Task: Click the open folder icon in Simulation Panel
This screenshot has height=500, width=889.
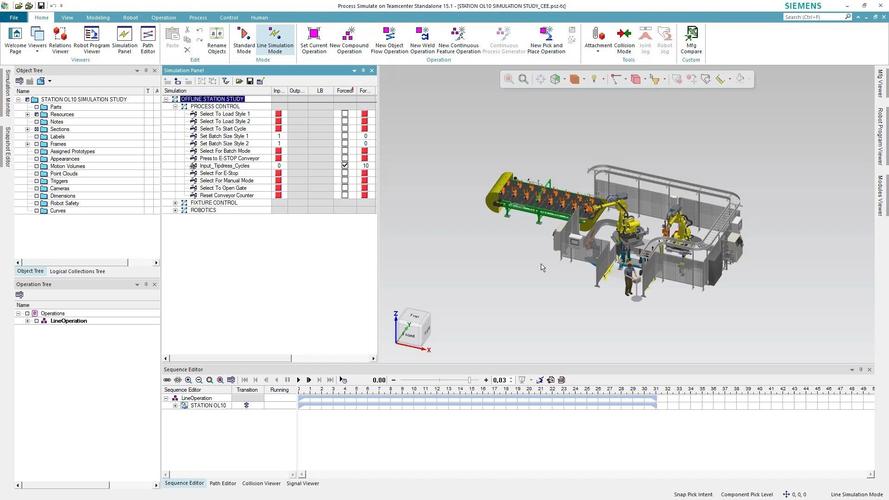Action: (x=239, y=81)
